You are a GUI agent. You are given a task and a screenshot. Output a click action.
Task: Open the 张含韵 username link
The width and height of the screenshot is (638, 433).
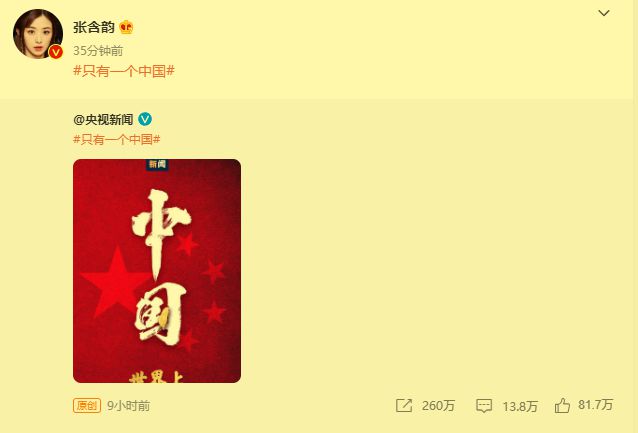[x=94, y=27]
